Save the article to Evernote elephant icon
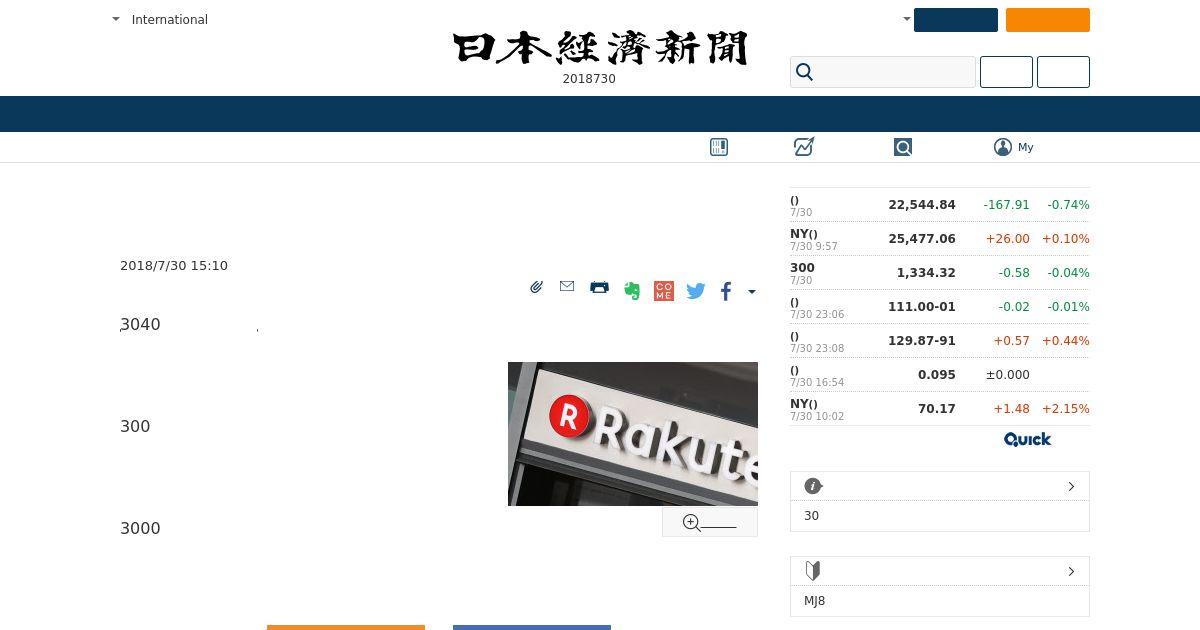The height and width of the screenshot is (630, 1200). [x=632, y=291]
